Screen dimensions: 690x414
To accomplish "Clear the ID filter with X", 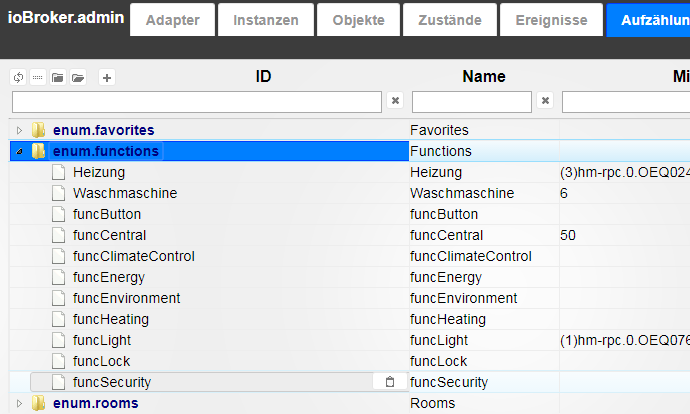I will tap(395, 101).
